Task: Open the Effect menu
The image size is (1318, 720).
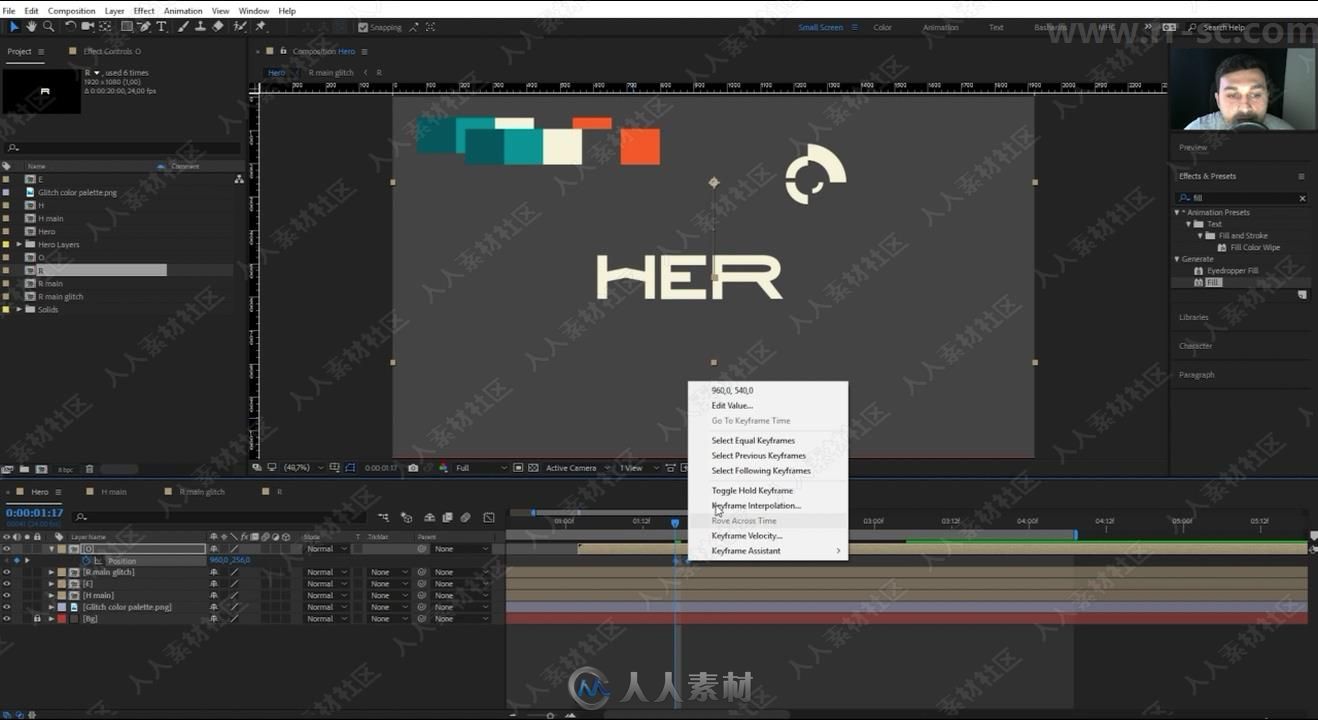Action: pyautogui.click(x=144, y=11)
